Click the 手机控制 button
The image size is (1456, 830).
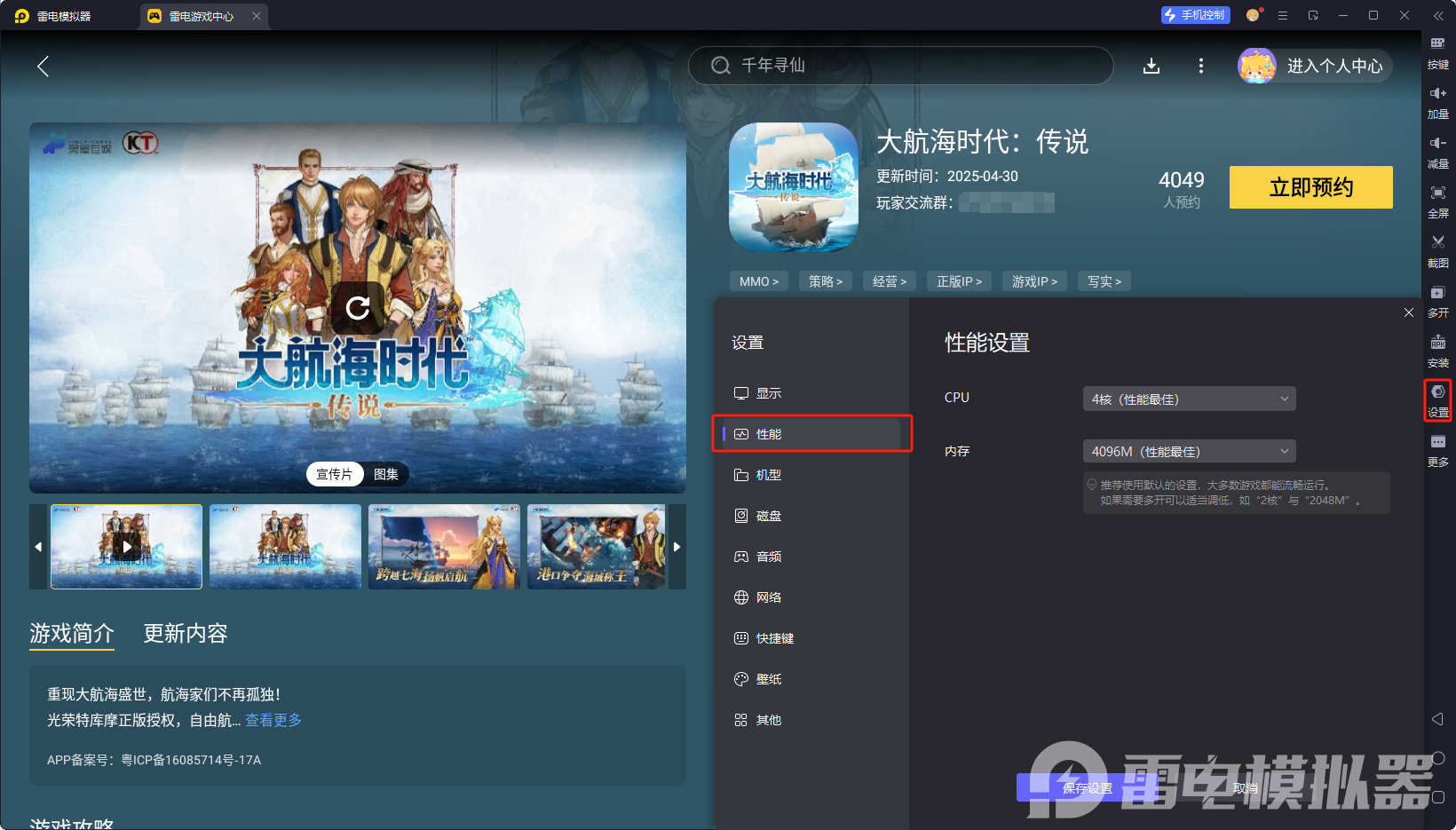coord(1195,15)
